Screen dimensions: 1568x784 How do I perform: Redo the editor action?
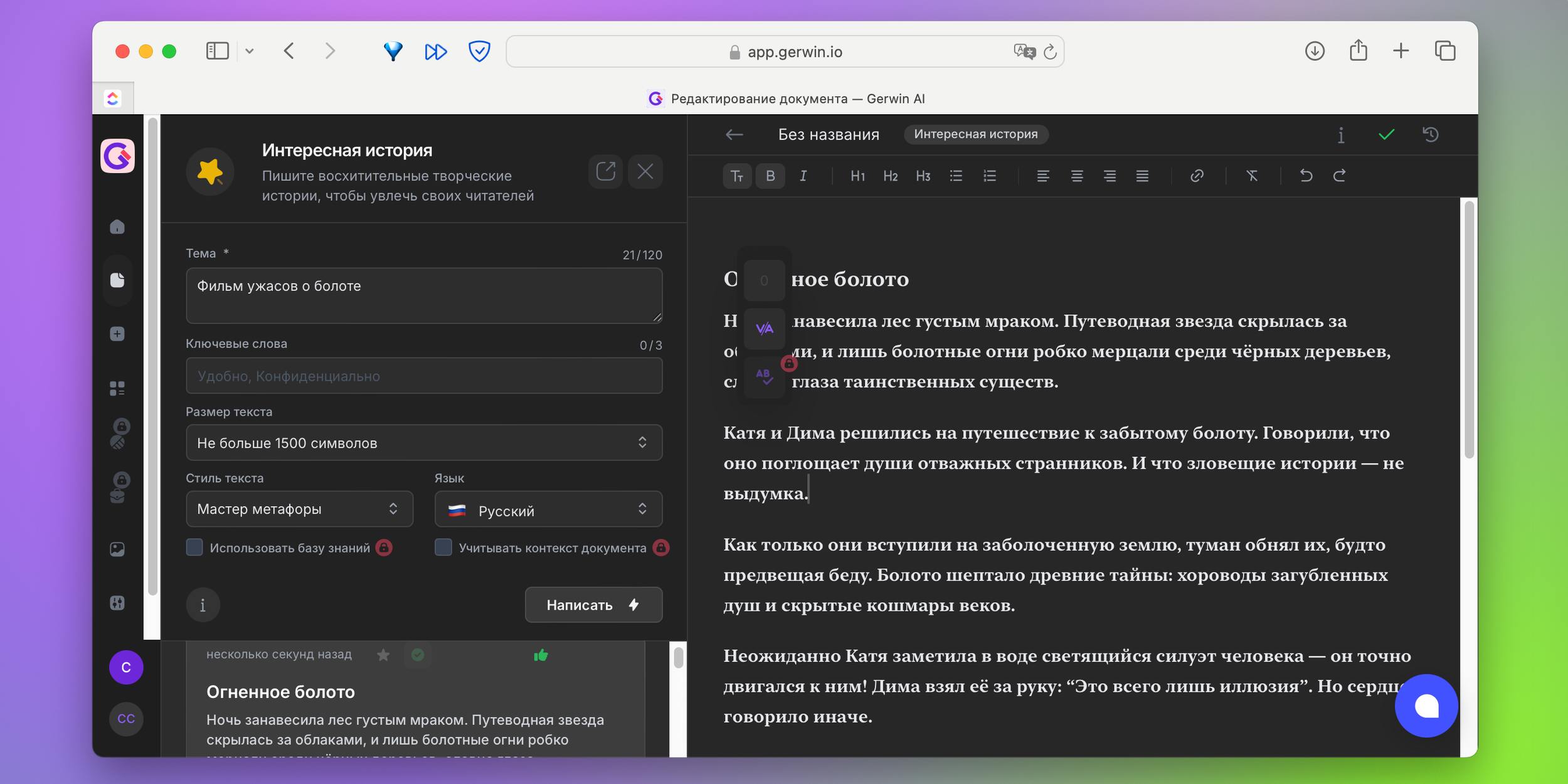1339,176
